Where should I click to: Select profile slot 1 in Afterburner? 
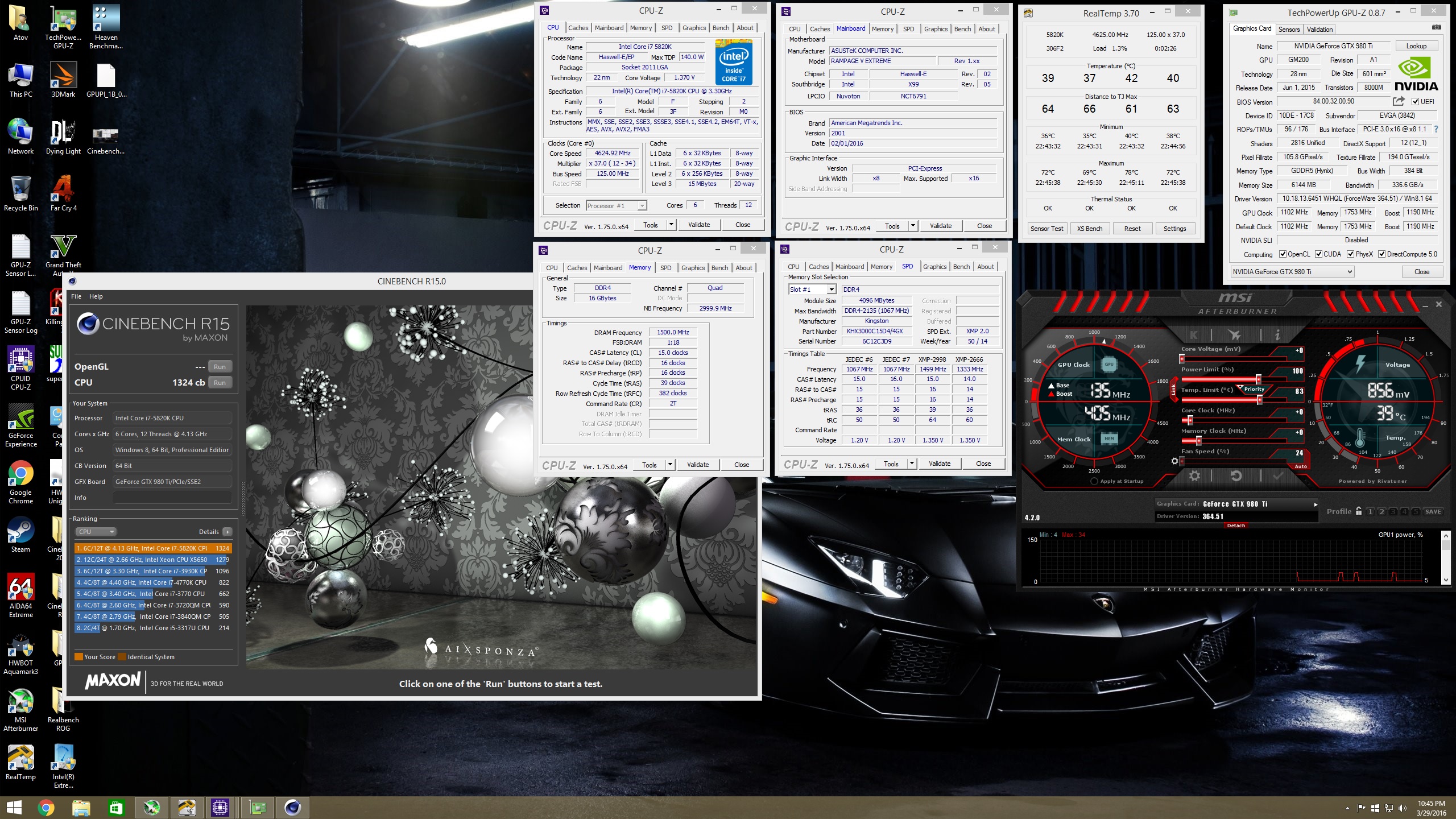(x=1370, y=511)
